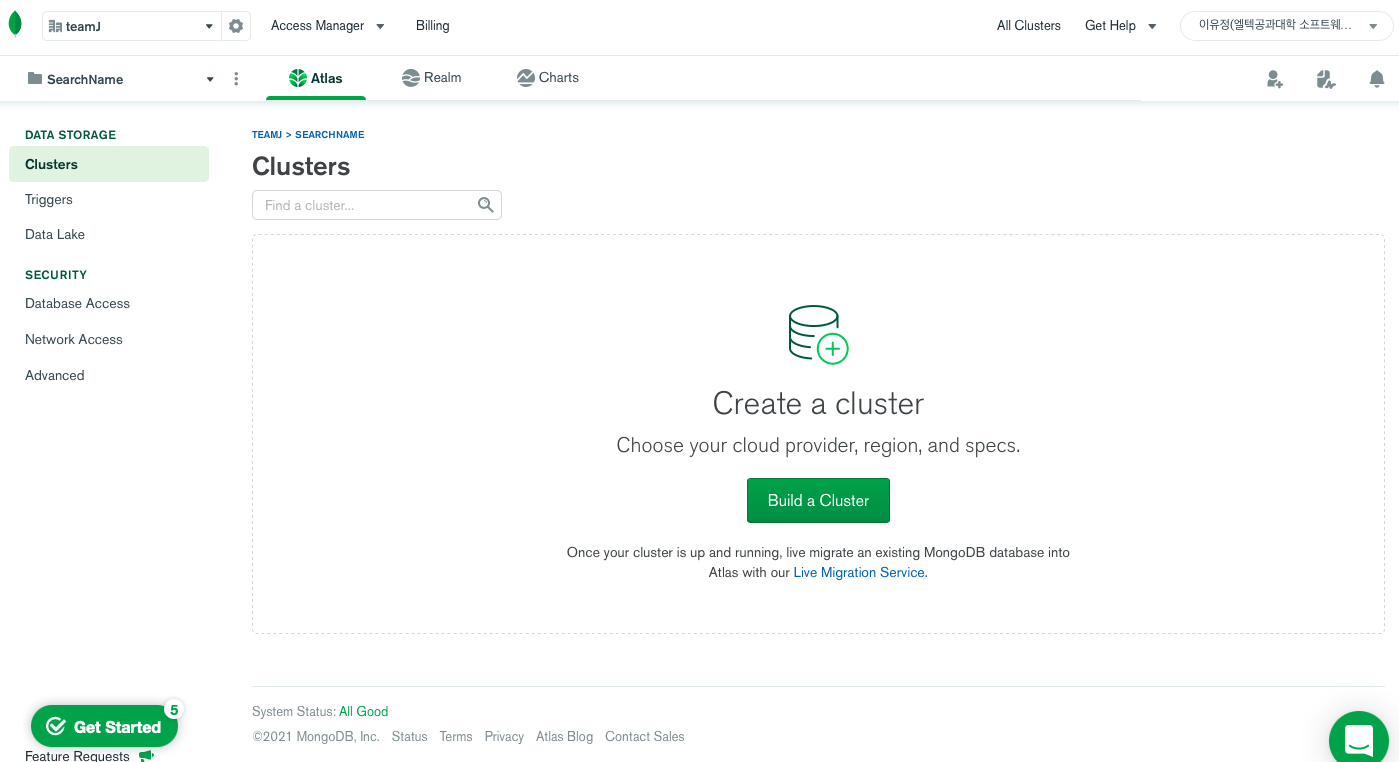Focus the Find a cluster search field
This screenshot has width=1399, height=762.
coord(377,205)
